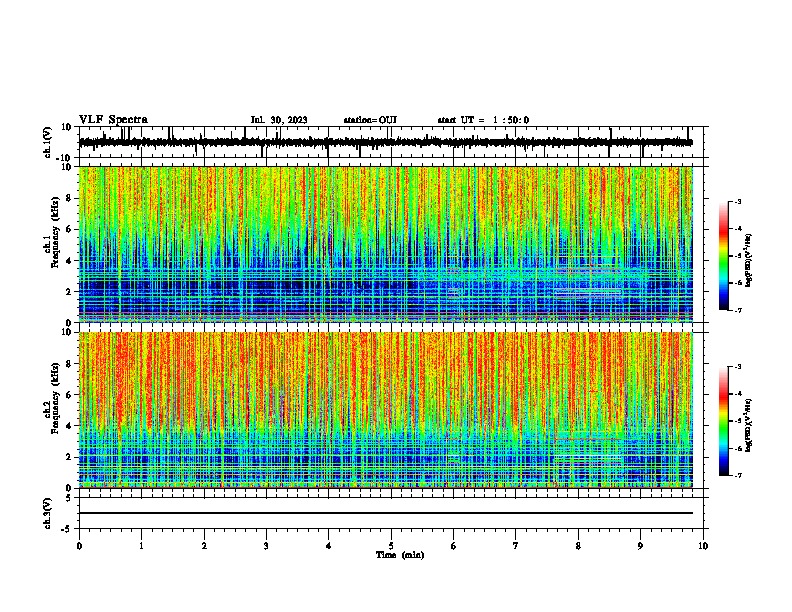Click the time axis tick label "2"
Screen dimensions: 792x612
tap(204, 546)
